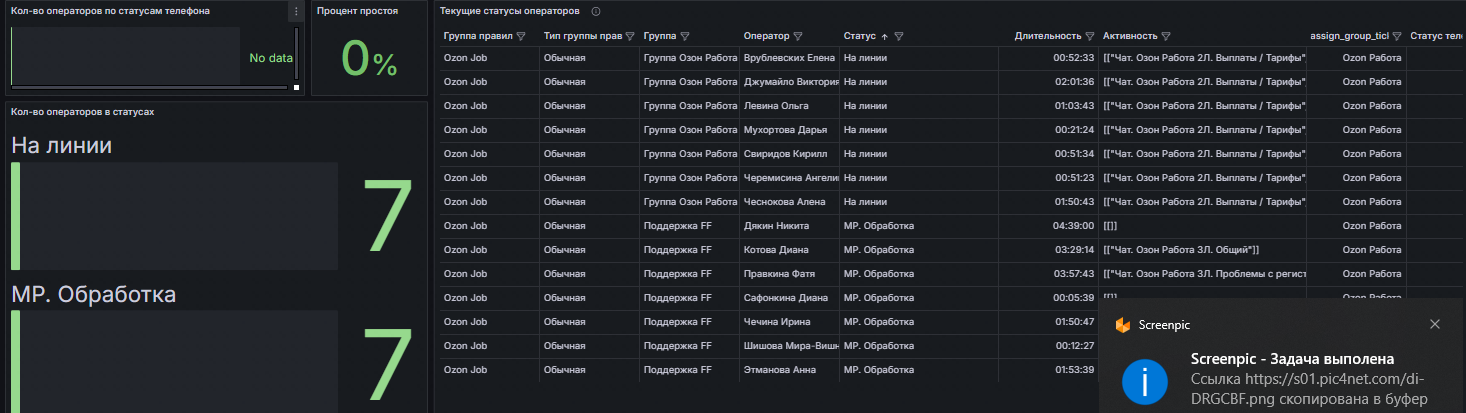
Task: Select operator Джумайло Виктория cell
Action: coord(789,82)
